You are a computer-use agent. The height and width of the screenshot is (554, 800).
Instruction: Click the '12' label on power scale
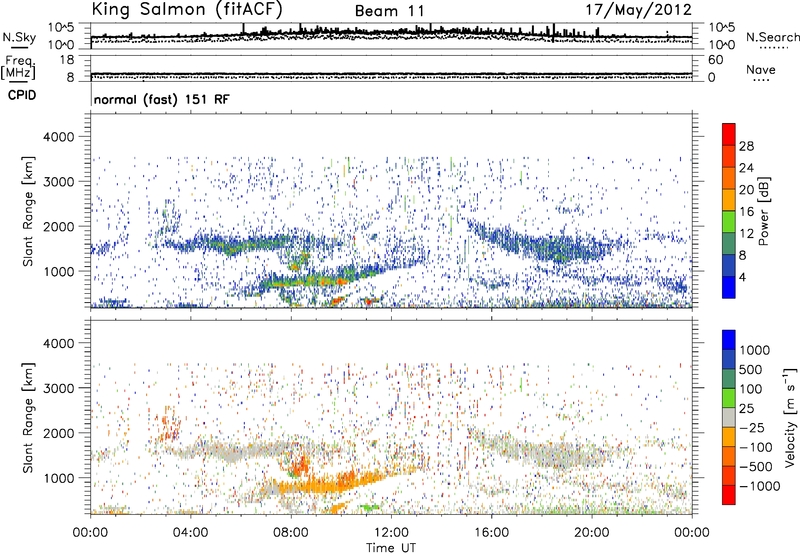[x=746, y=234]
